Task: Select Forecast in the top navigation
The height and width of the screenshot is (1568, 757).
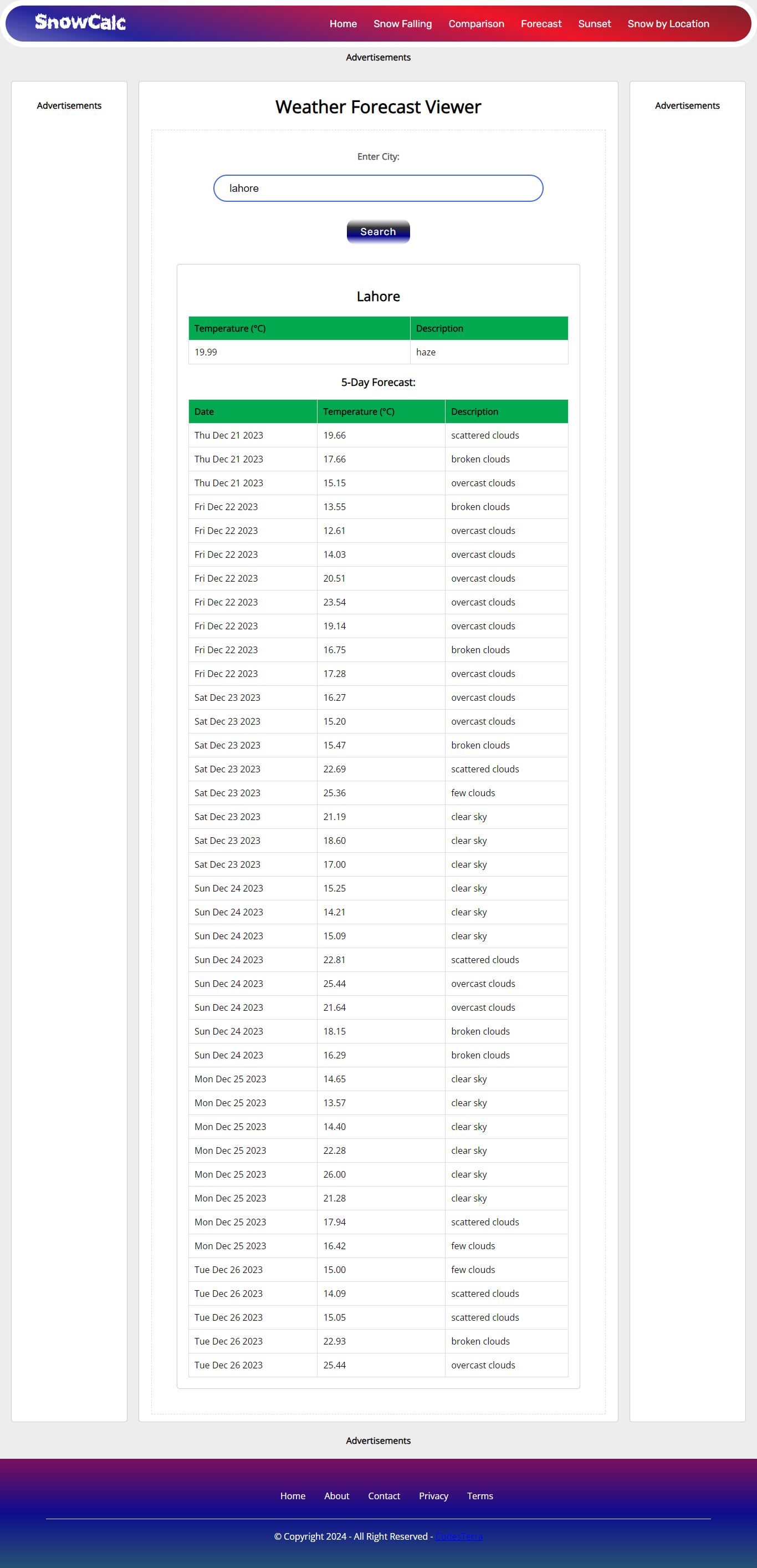Action: (541, 24)
